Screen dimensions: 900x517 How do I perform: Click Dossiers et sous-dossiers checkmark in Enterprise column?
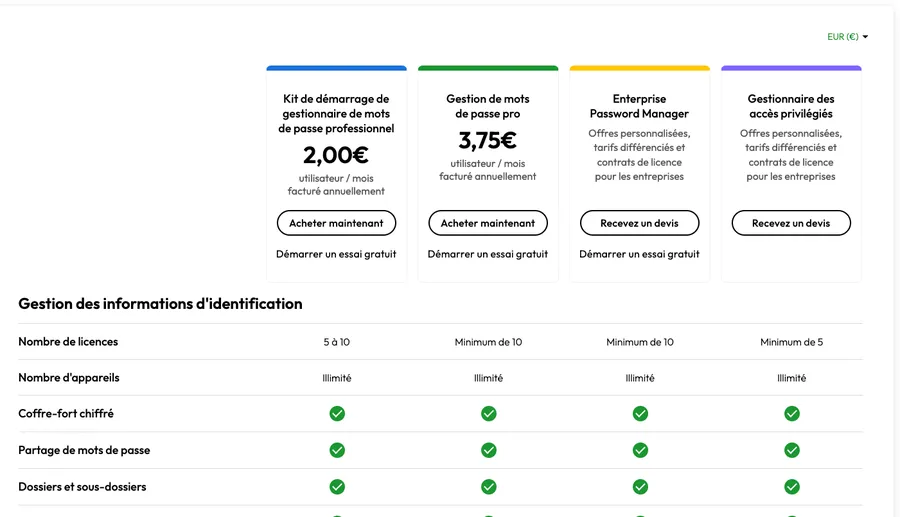tap(640, 487)
